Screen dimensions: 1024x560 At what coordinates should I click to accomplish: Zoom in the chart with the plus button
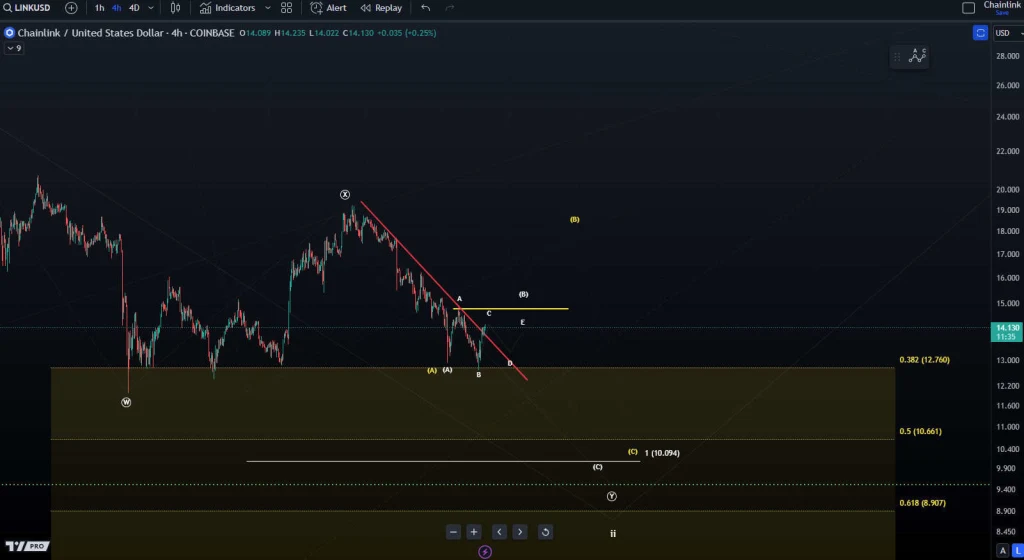pyautogui.click(x=474, y=532)
